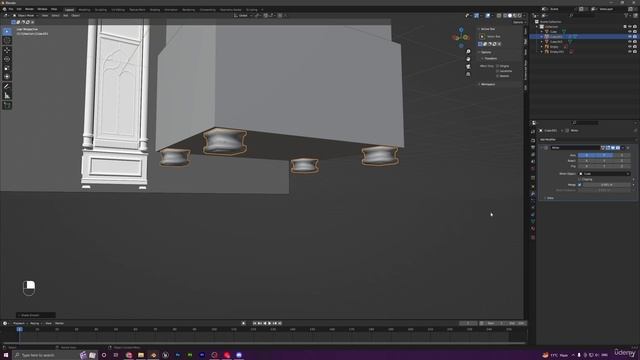640x360 pixels.
Task: Open the Output properties tab
Action: (533, 147)
